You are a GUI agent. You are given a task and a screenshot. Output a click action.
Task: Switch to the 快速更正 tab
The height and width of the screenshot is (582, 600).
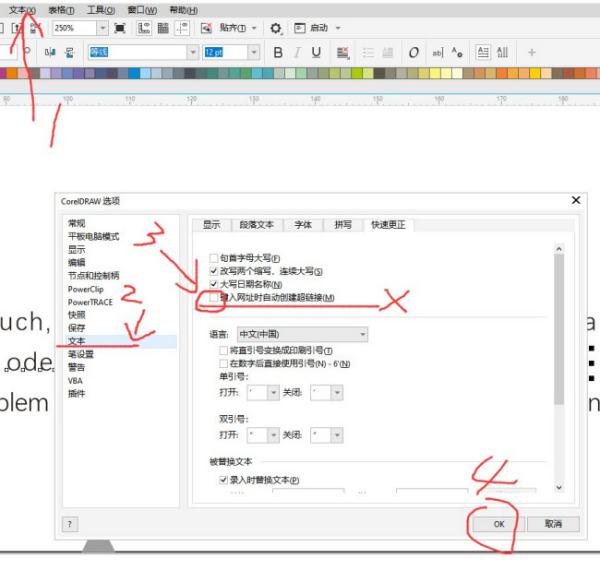(x=388, y=225)
